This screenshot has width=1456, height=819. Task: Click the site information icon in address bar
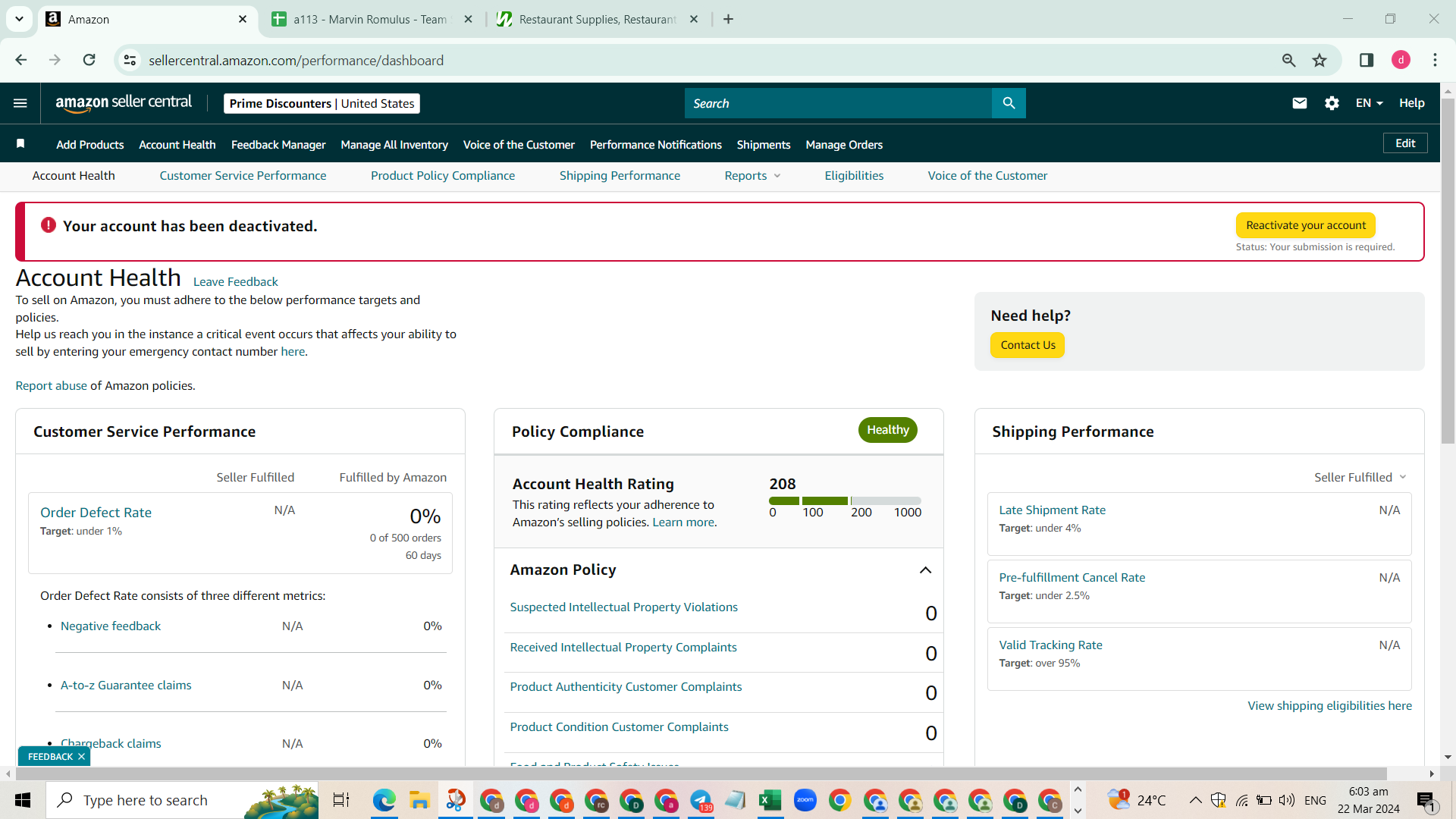tap(130, 60)
